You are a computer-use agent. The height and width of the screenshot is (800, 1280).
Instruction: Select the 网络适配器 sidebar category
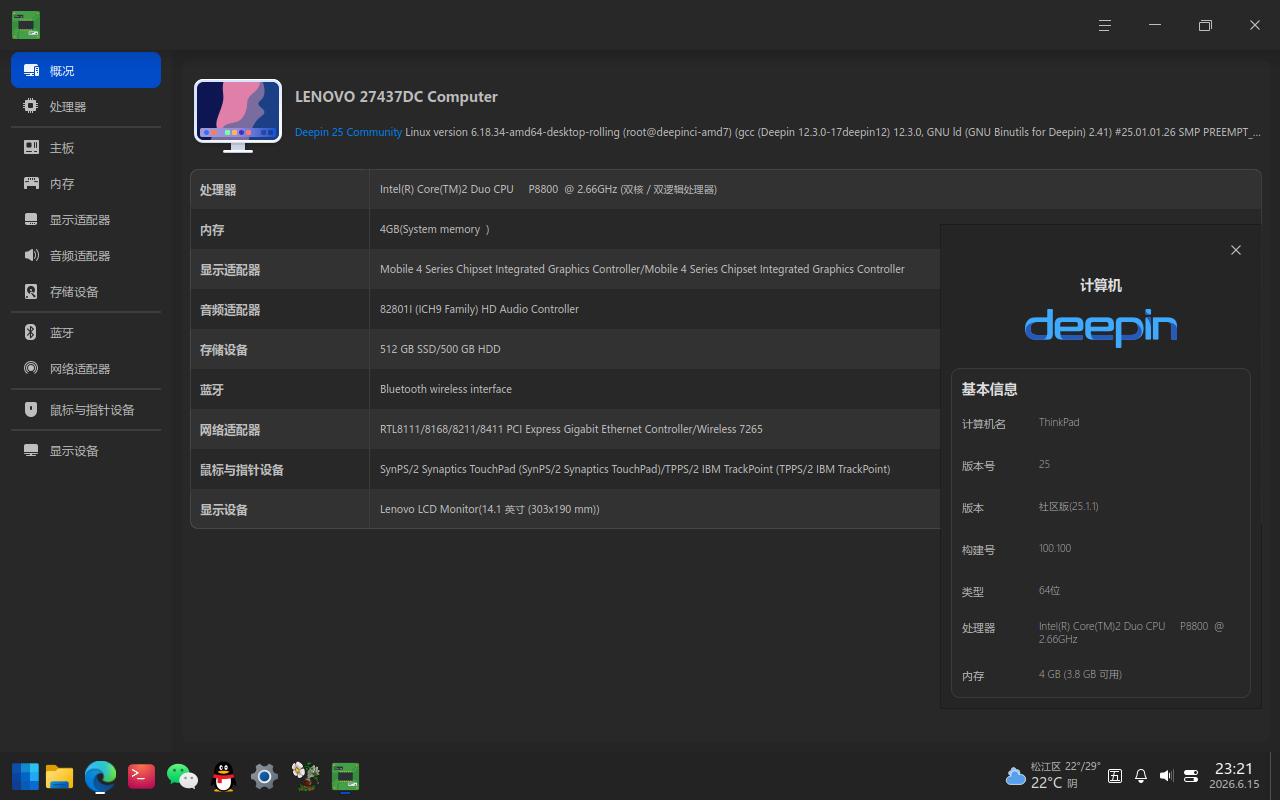[x=86, y=368]
